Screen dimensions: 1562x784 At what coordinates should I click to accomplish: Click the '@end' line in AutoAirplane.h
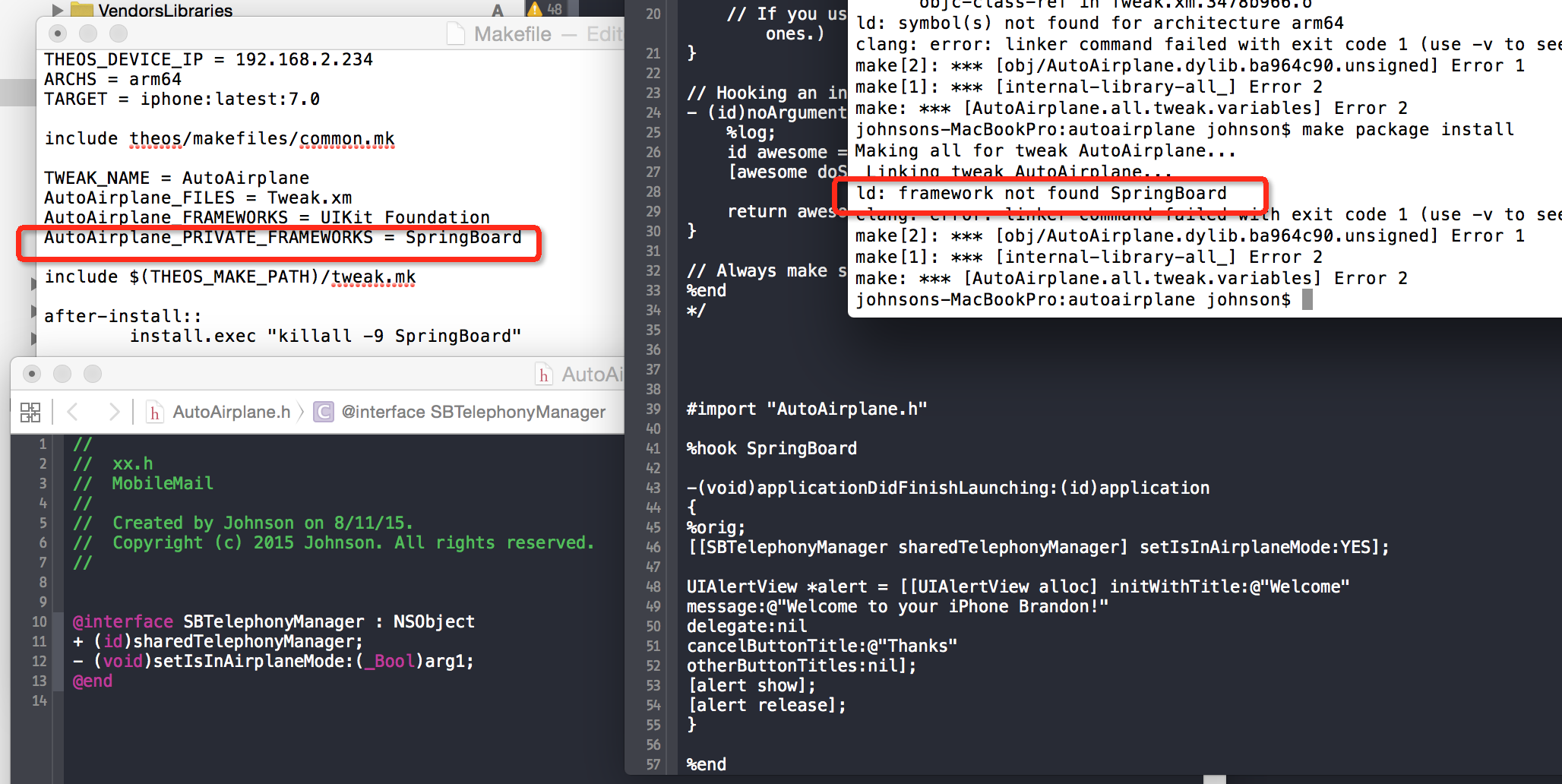pos(92,681)
